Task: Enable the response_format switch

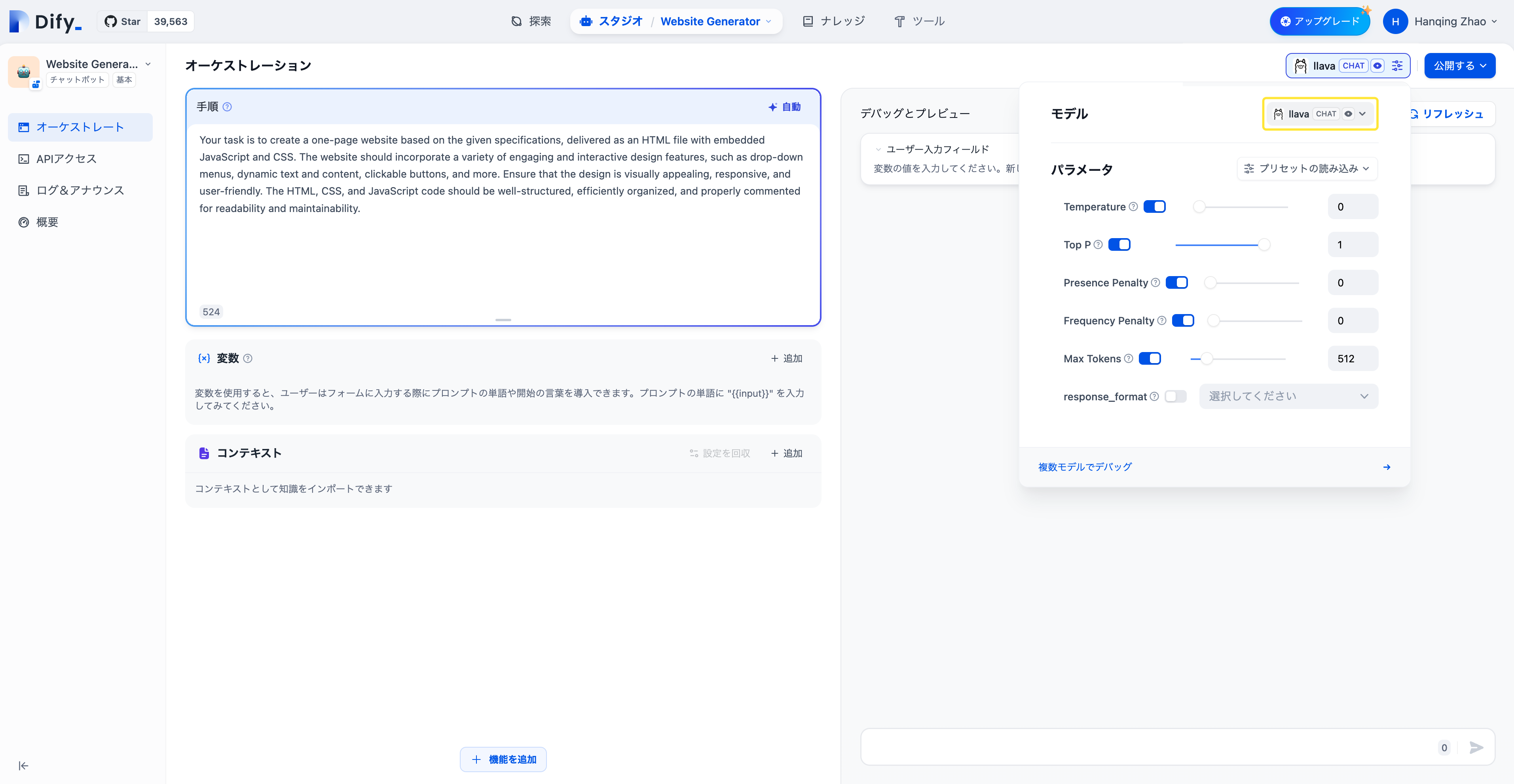Action: (x=1175, y=397)
